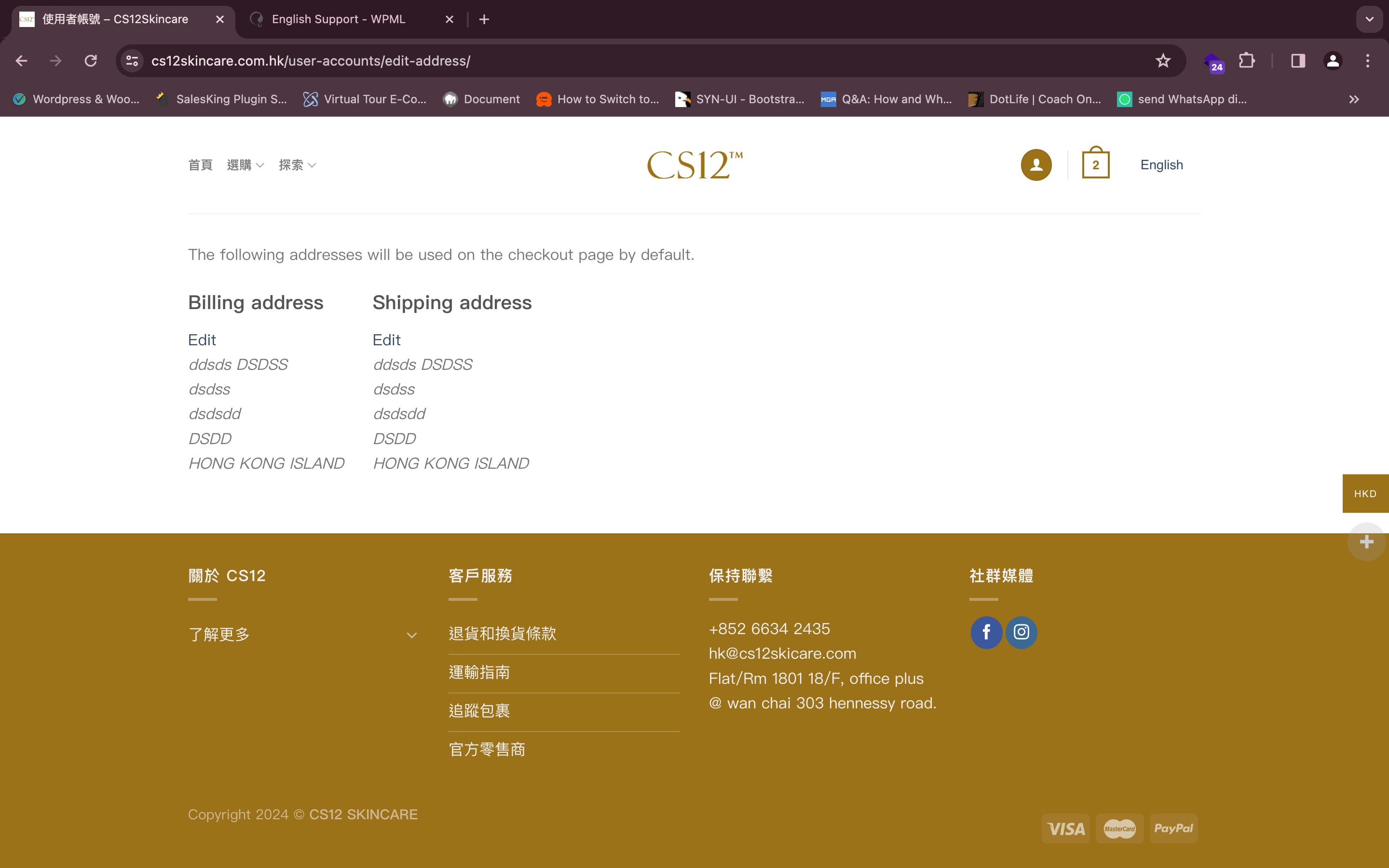Screen dimensions: 1389x868
Task: Open the DotLife | Coach On... bookmark
Action: [x=1035, y=99]
